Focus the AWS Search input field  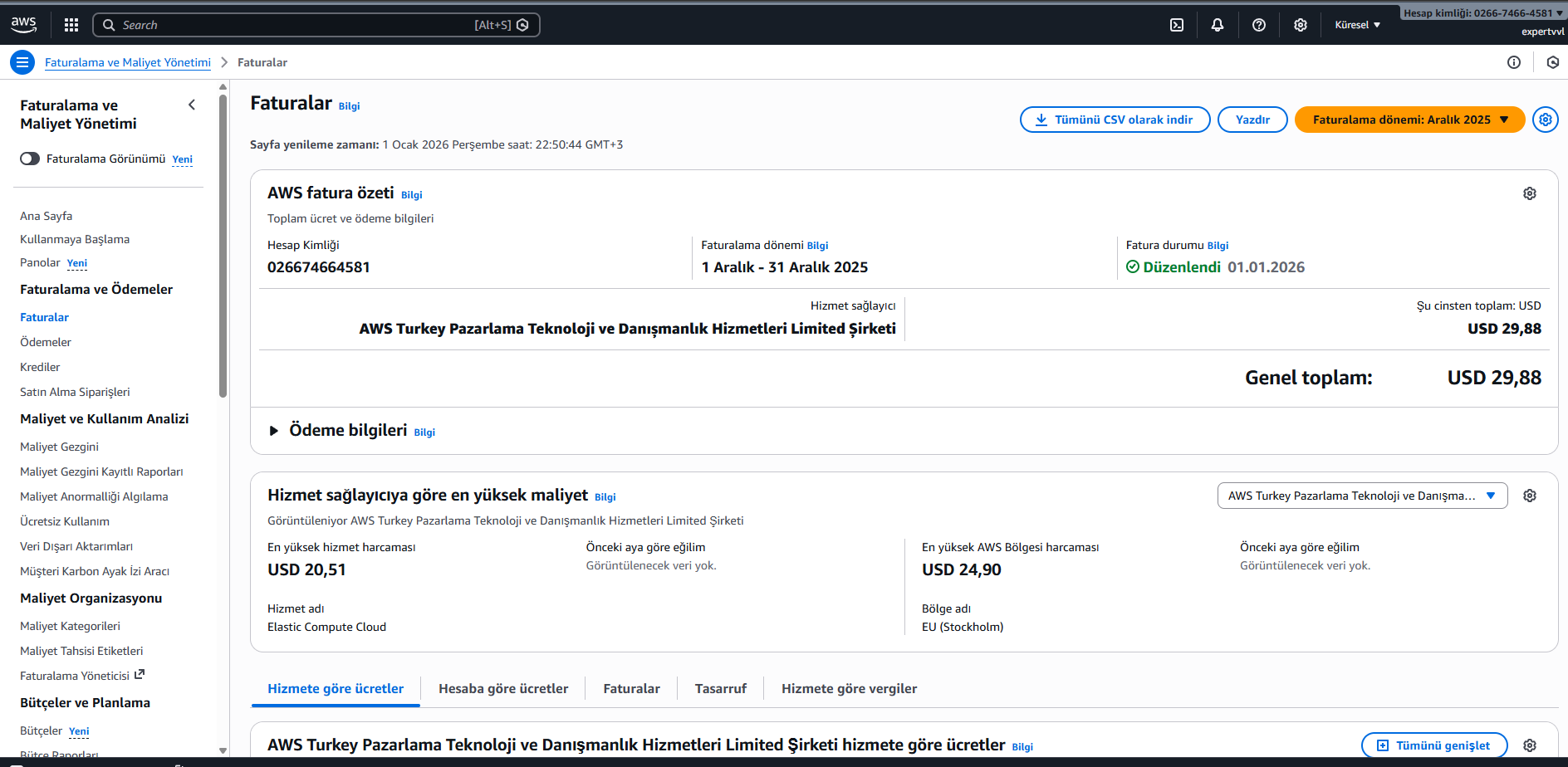click(x=316, y=25)
